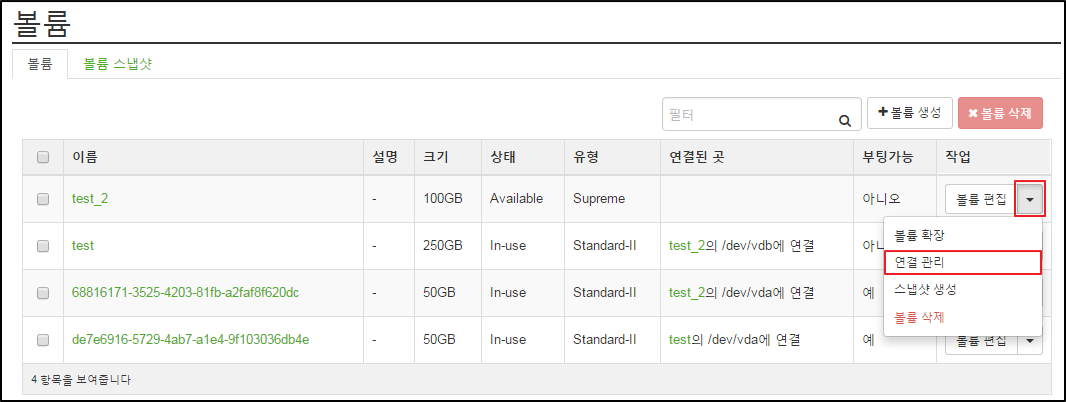Open the test_2 volume name link

(90, 199)
